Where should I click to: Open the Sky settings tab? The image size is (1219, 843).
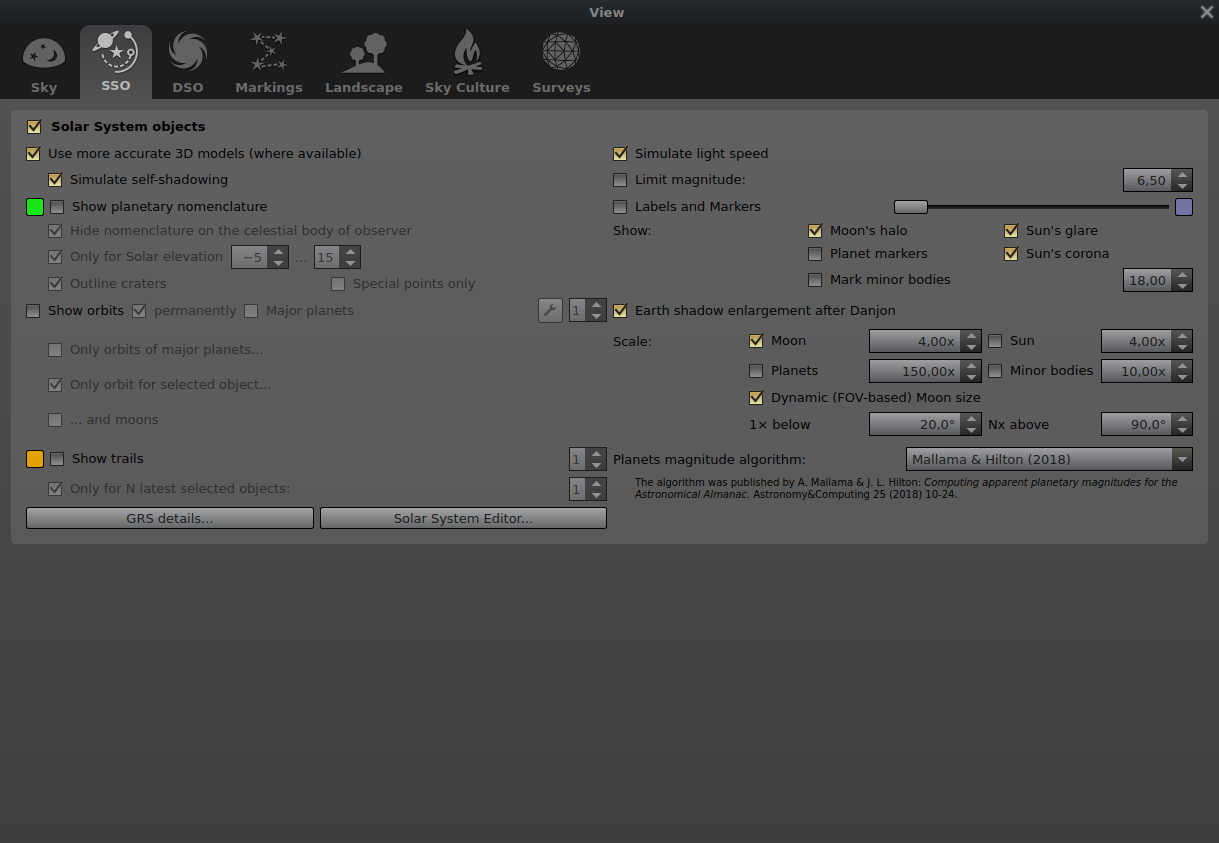coord(44,63)
